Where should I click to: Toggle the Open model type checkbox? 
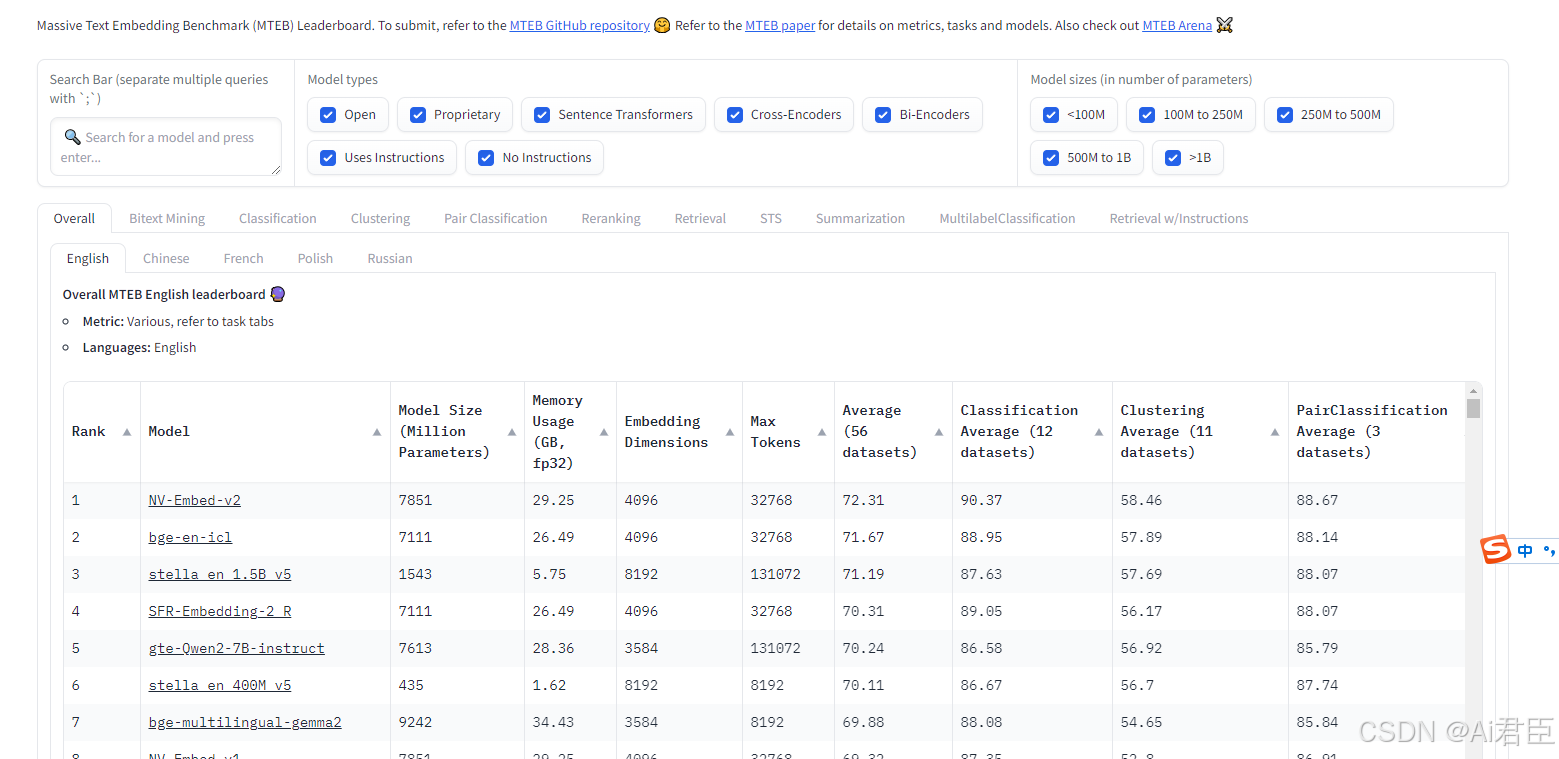328,115
